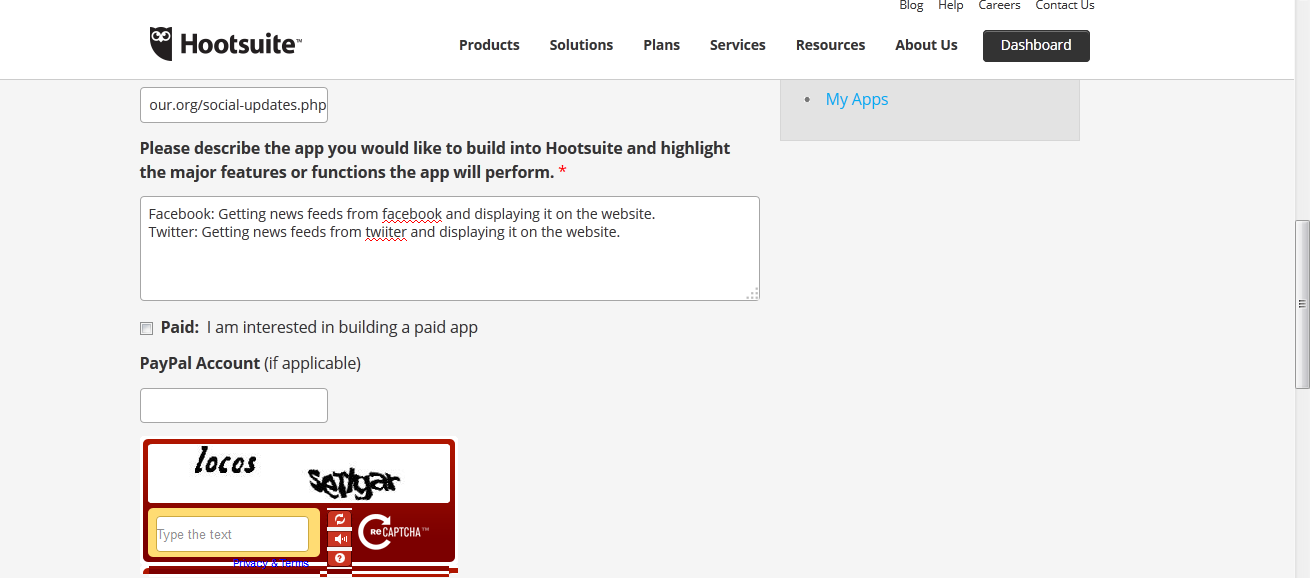Open the Solutions menu
This screenshot has width=1310, height=578.
(581, 45)
